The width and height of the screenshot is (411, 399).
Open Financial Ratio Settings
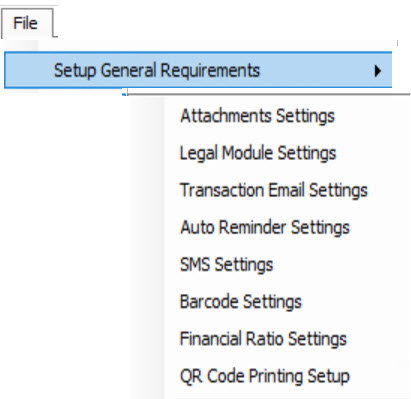click(x=263, y=339)
